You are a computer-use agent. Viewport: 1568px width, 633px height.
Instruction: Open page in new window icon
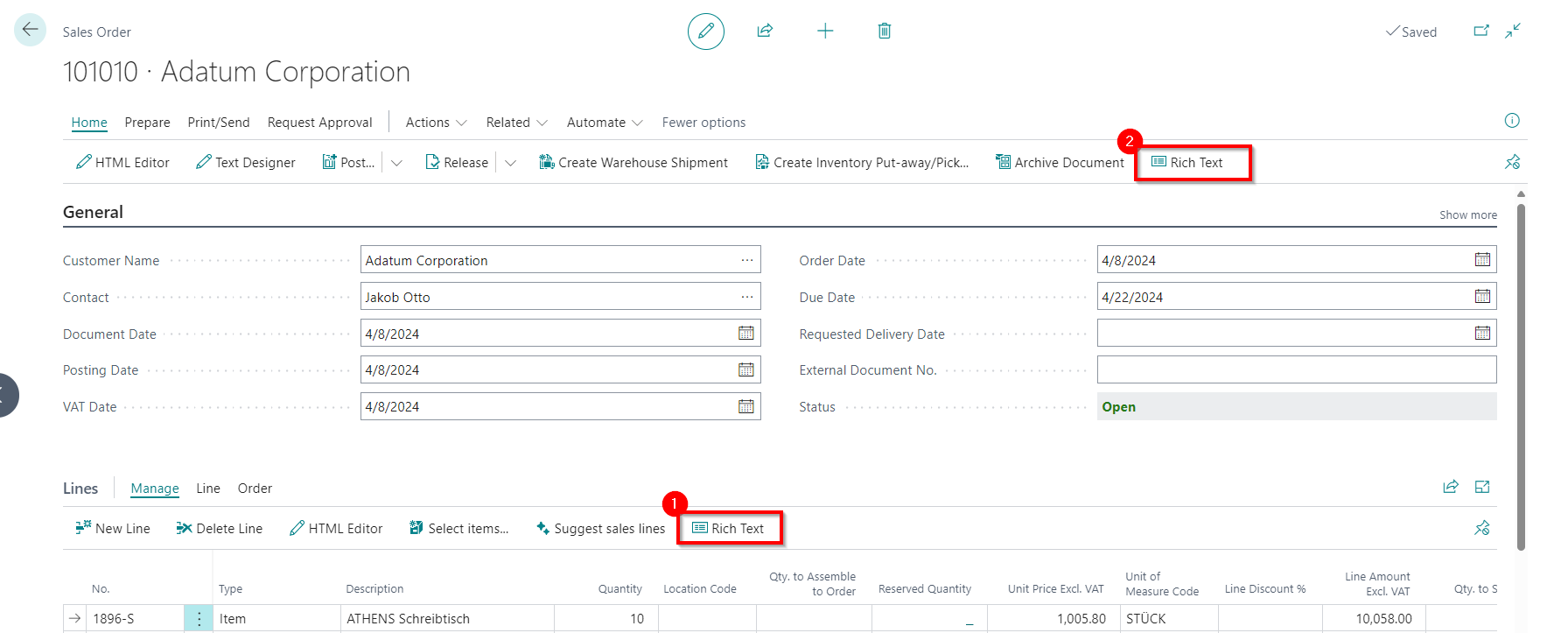(x=1481, y=31)
